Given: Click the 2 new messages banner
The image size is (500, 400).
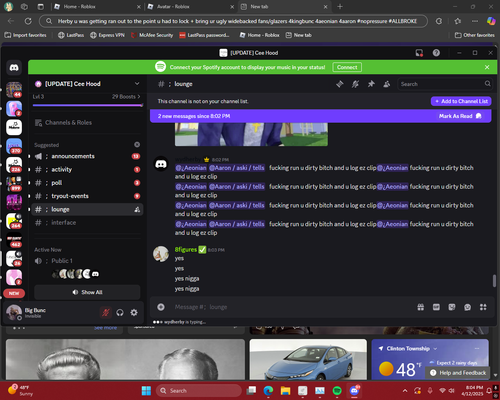Looking at the screenshot, I should (321, 116).
